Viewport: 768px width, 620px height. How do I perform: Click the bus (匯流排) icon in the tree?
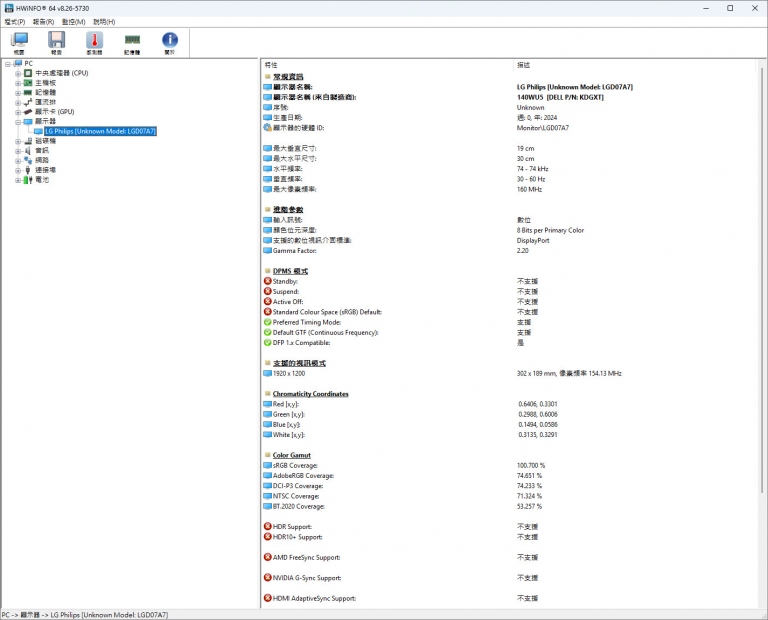28,102
